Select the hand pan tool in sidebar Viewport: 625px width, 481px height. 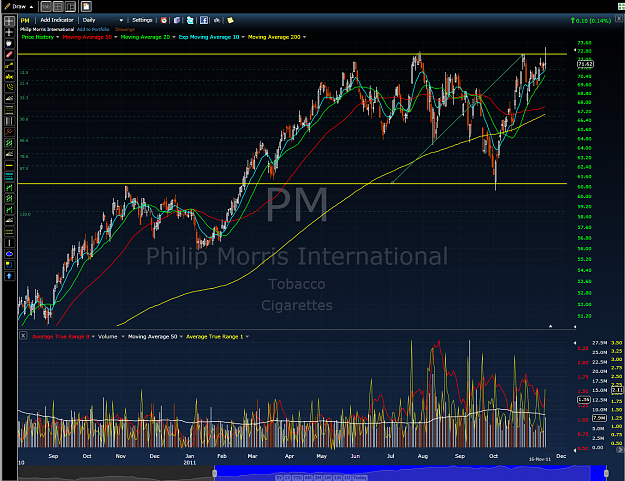9,43
